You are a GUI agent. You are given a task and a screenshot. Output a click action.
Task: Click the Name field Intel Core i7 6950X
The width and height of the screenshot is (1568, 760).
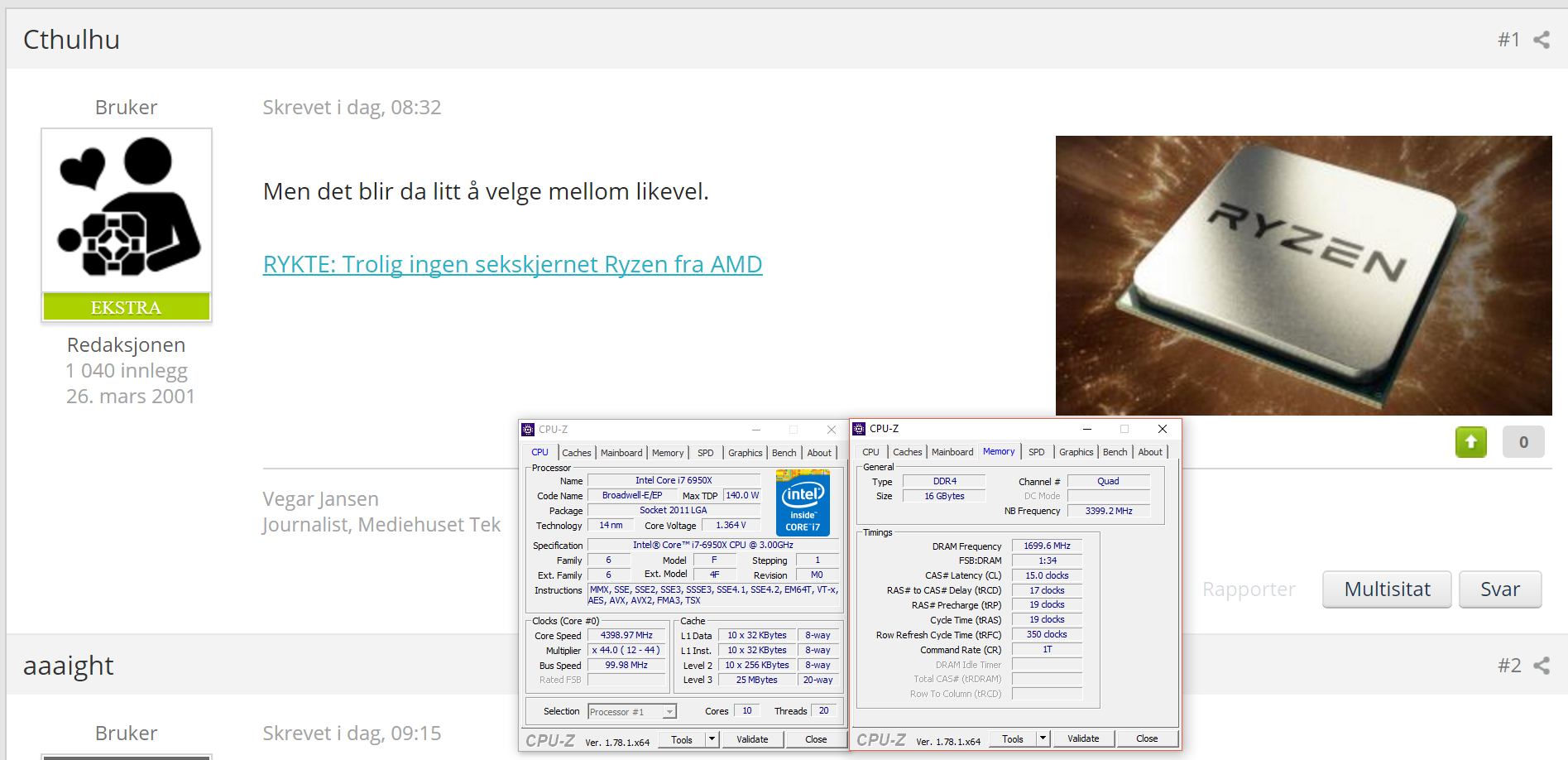pyautogui.click(x=674, y=481)
